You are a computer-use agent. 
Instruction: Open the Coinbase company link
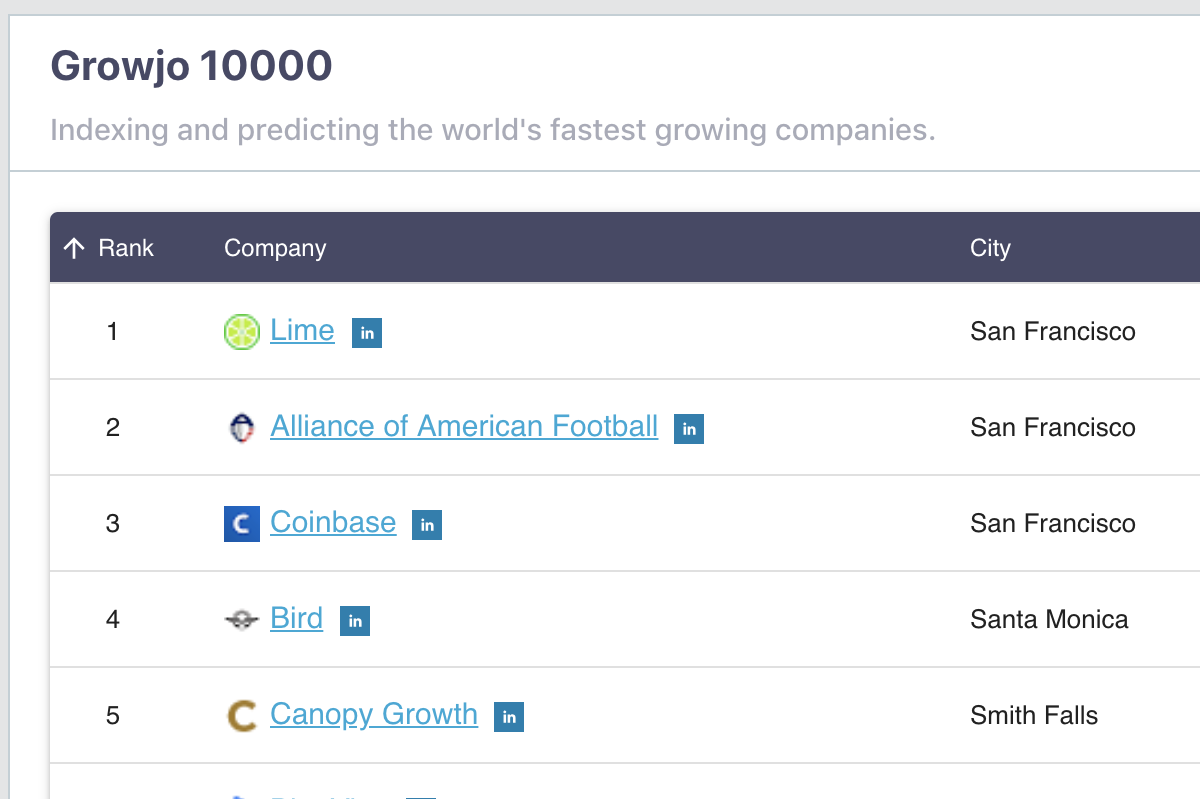coord(333,522)
